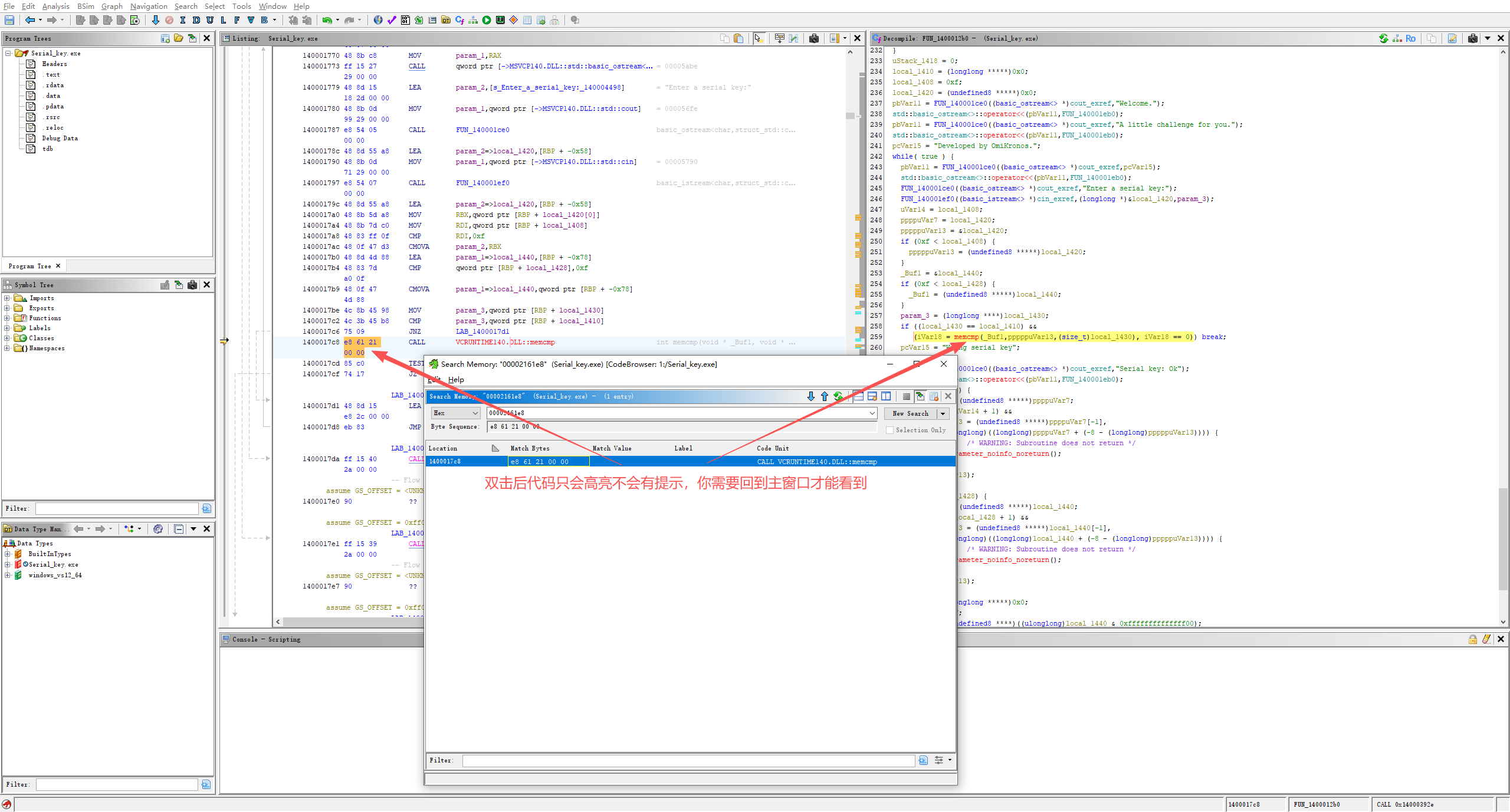Expand BuiltInTypes in Data Type Manager

click(7, 554)
